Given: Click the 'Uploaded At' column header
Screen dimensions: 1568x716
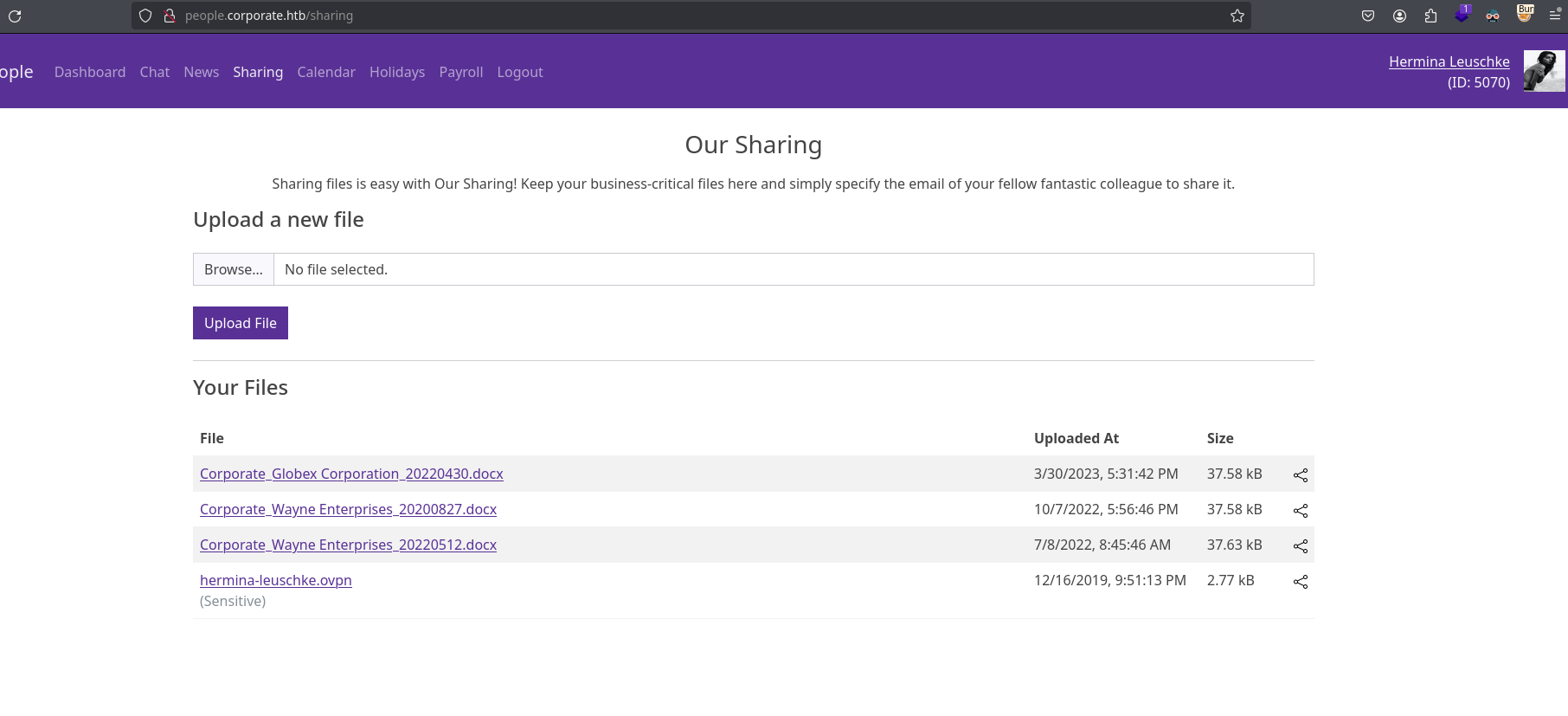Looking at the screenshot, I should point(1076,438).
